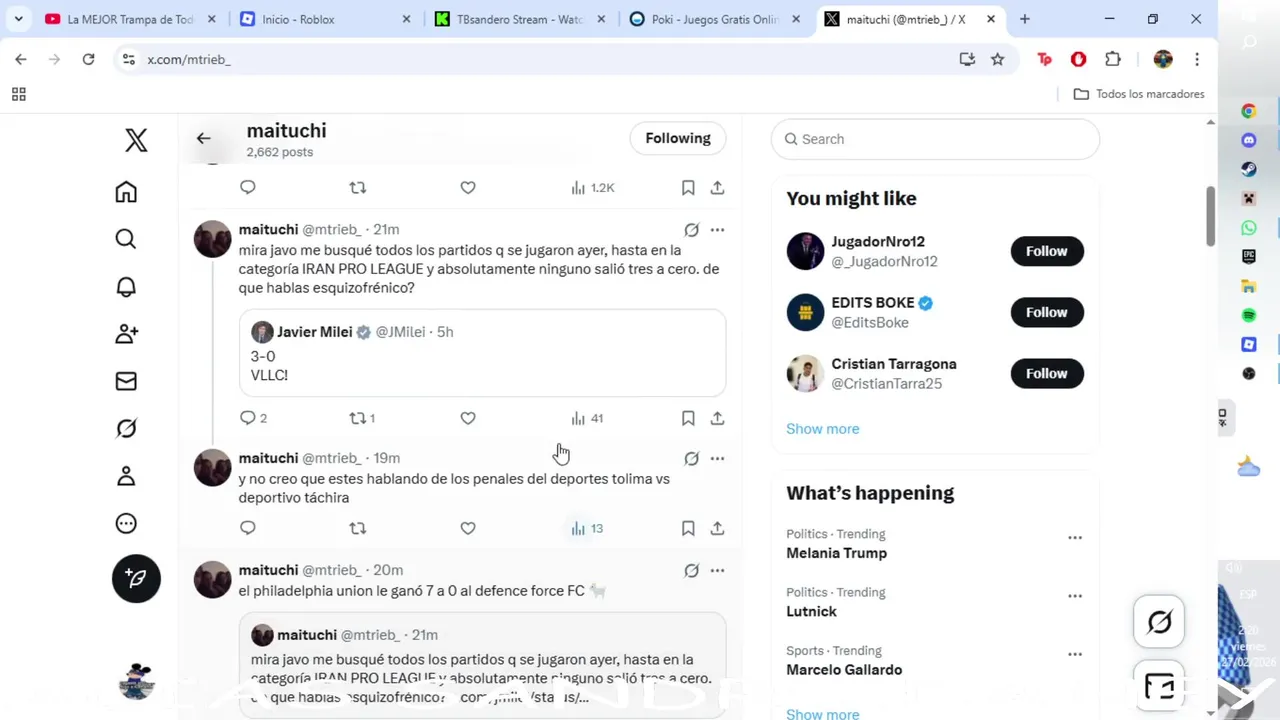Open the tab search dropdown arrow
Viewport: 1280px width, 720px height.
click(18, 19)
